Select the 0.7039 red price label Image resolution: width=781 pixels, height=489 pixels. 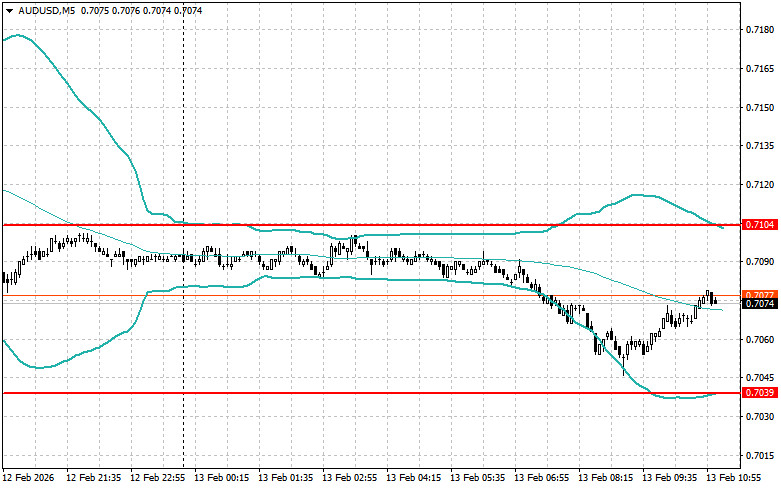point(760,393)
